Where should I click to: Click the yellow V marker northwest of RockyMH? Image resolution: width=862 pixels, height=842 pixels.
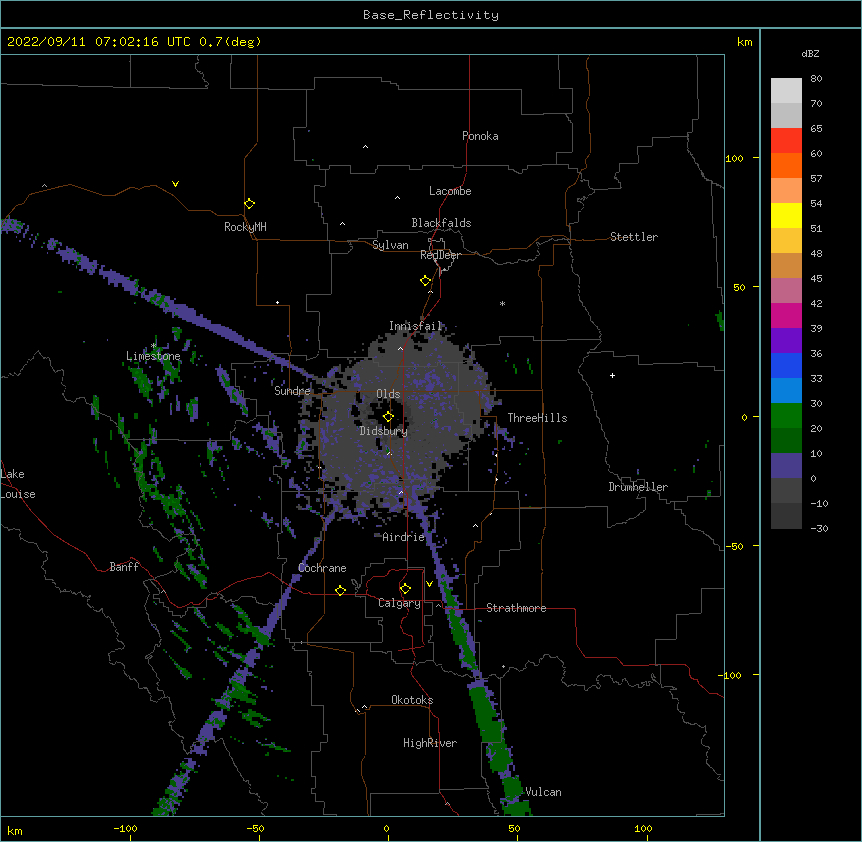[175, 184]
